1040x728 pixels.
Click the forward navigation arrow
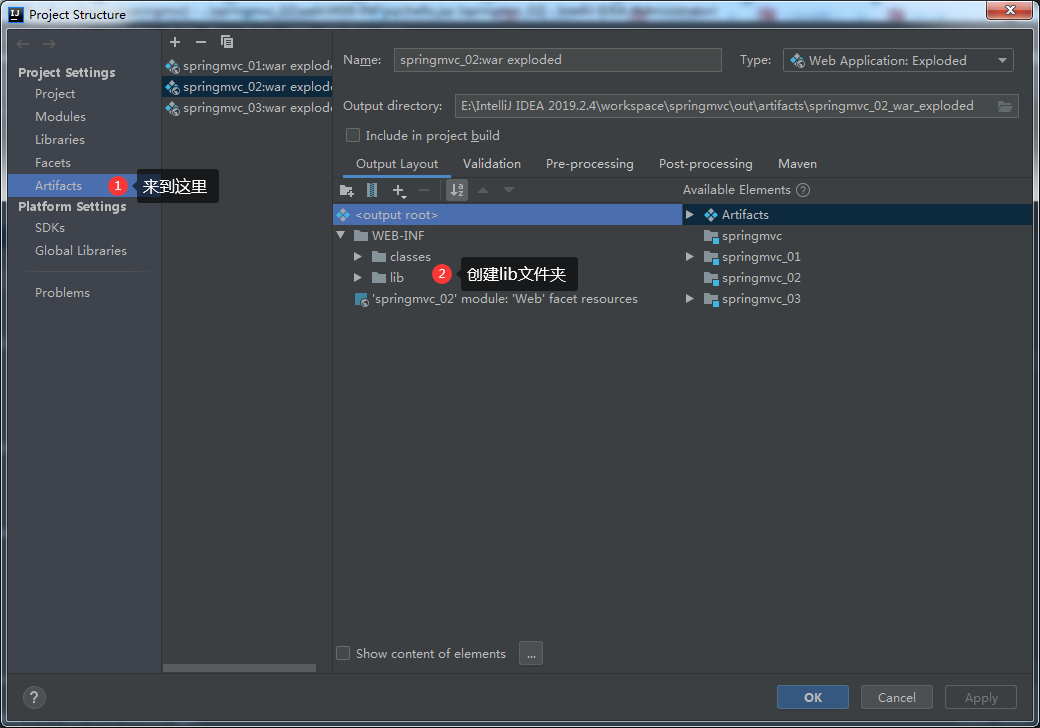49,44
